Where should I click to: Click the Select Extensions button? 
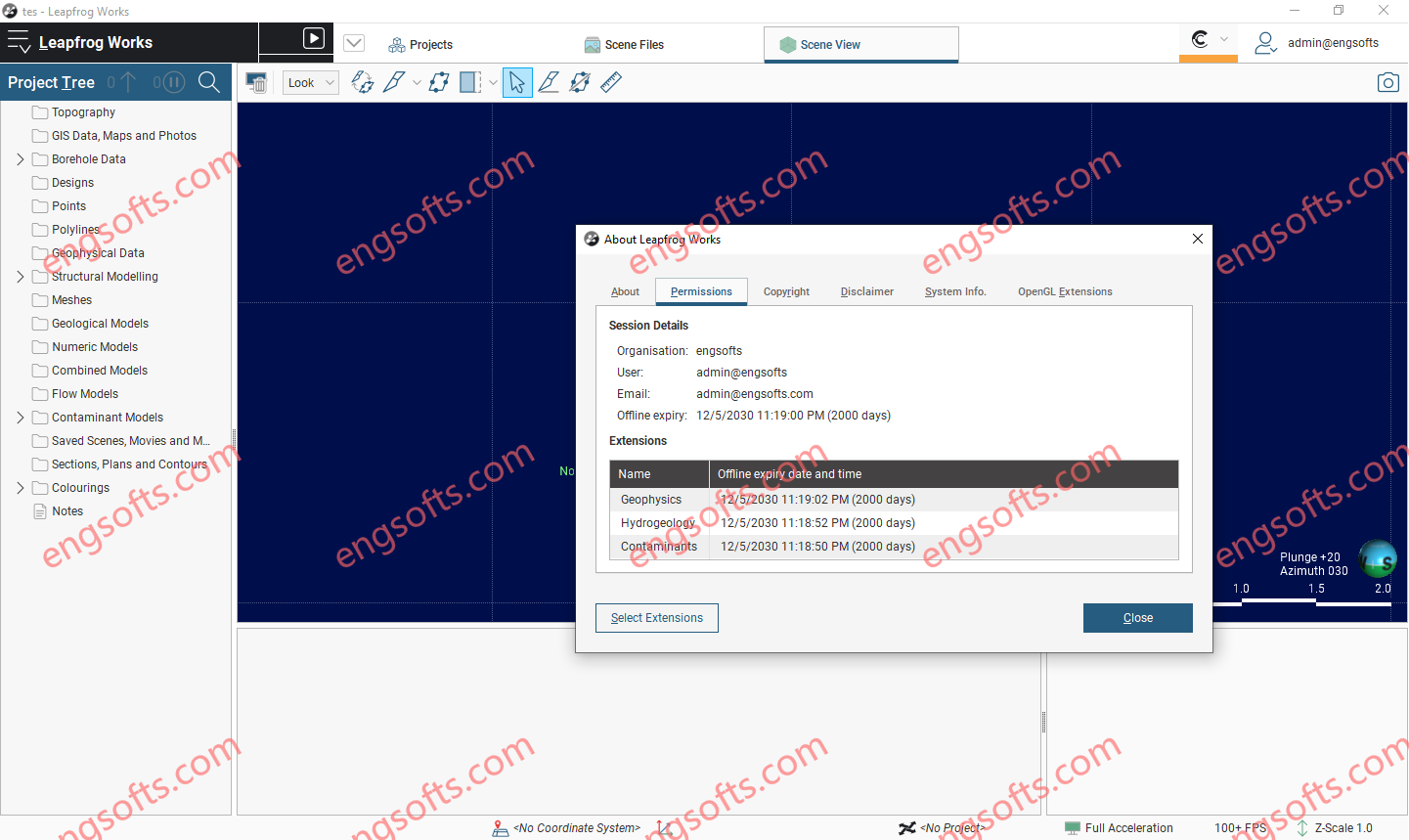(x=657, y=618)
